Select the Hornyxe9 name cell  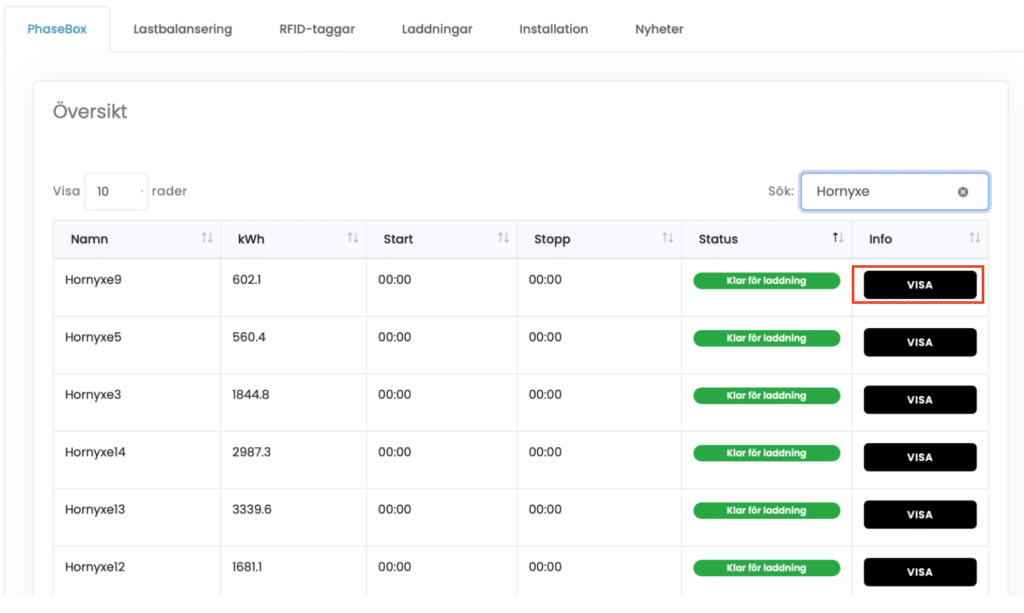[x=137, y=288]
